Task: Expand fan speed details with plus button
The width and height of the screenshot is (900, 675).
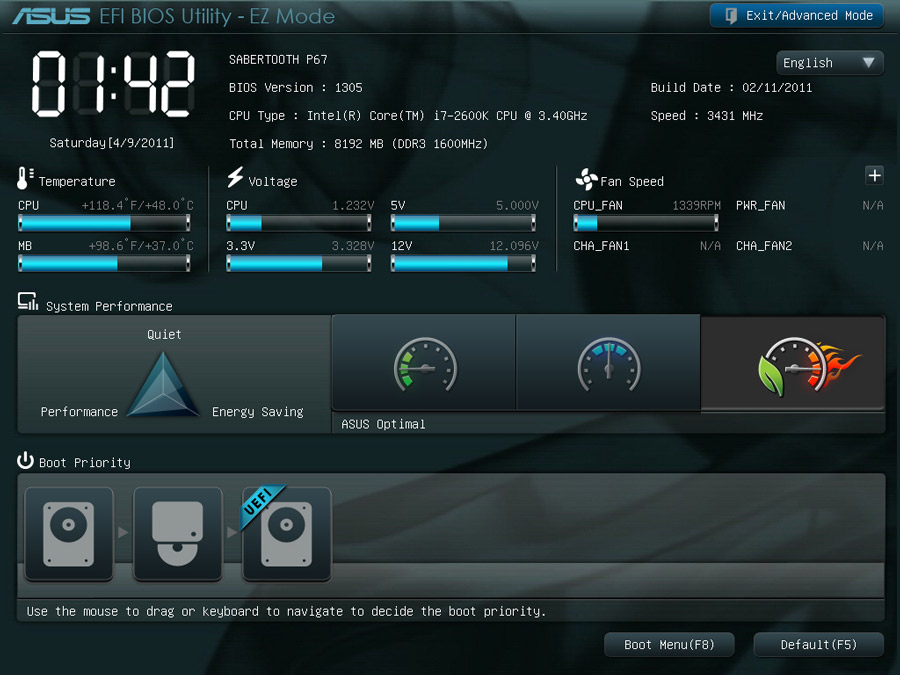Action: click(874, 176)
